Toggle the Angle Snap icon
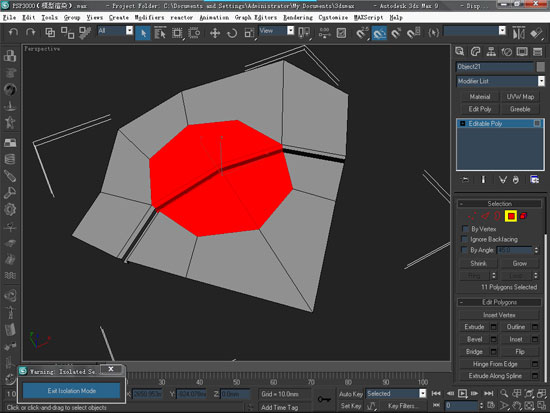Screen dimensions: 550x413 coord(379,33)
